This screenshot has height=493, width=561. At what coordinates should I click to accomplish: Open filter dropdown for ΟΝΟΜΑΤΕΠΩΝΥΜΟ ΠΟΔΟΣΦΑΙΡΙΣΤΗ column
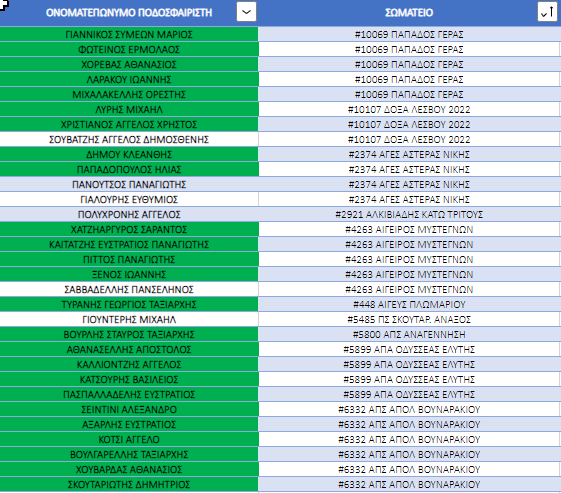[x=247, y=12]
